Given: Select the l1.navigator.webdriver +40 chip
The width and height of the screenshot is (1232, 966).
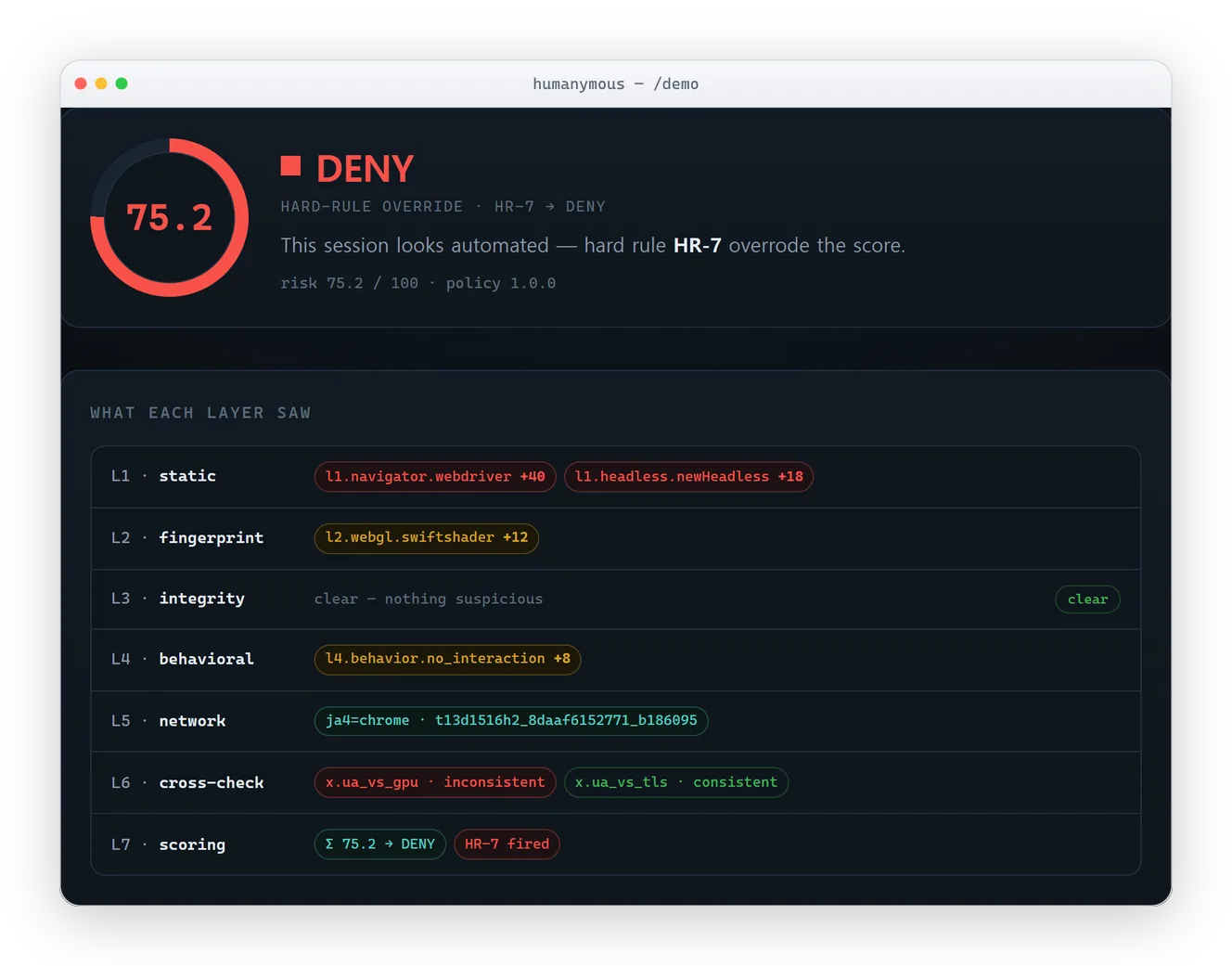Looking at the screenshot, I should tap(435, 477).
